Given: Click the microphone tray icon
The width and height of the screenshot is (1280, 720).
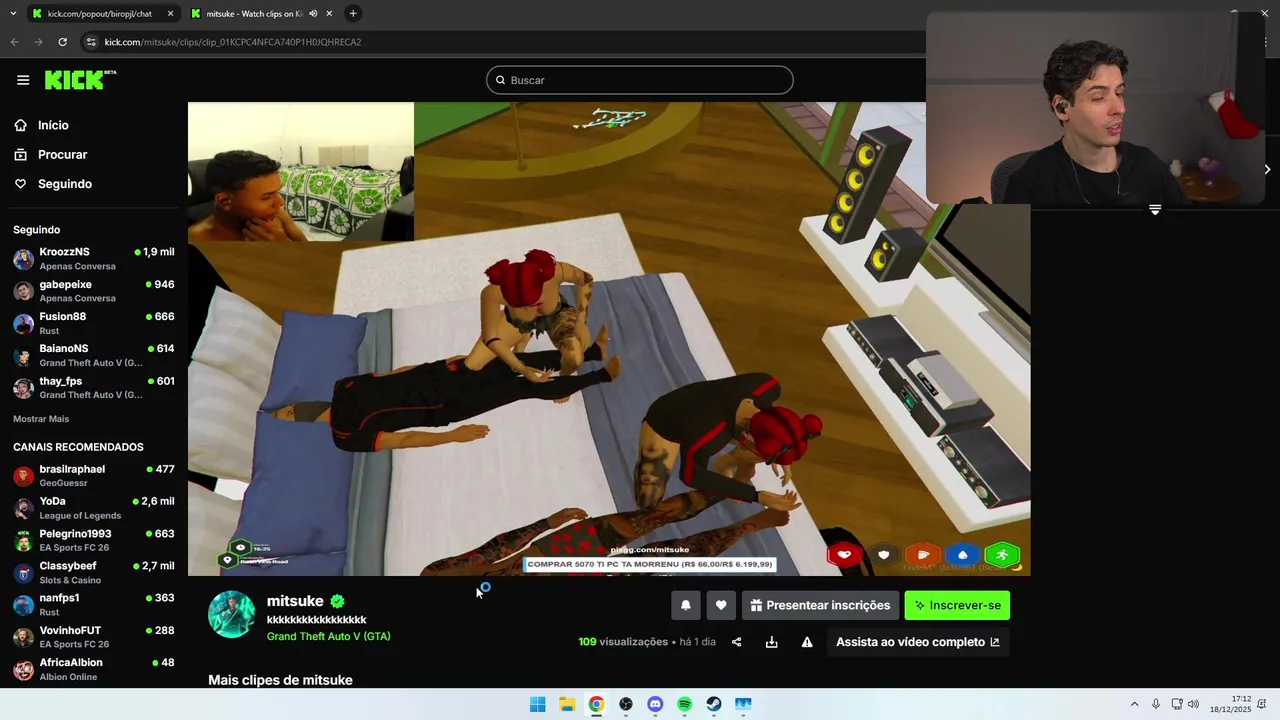Looking at the screenshot, I should 1156,704.
